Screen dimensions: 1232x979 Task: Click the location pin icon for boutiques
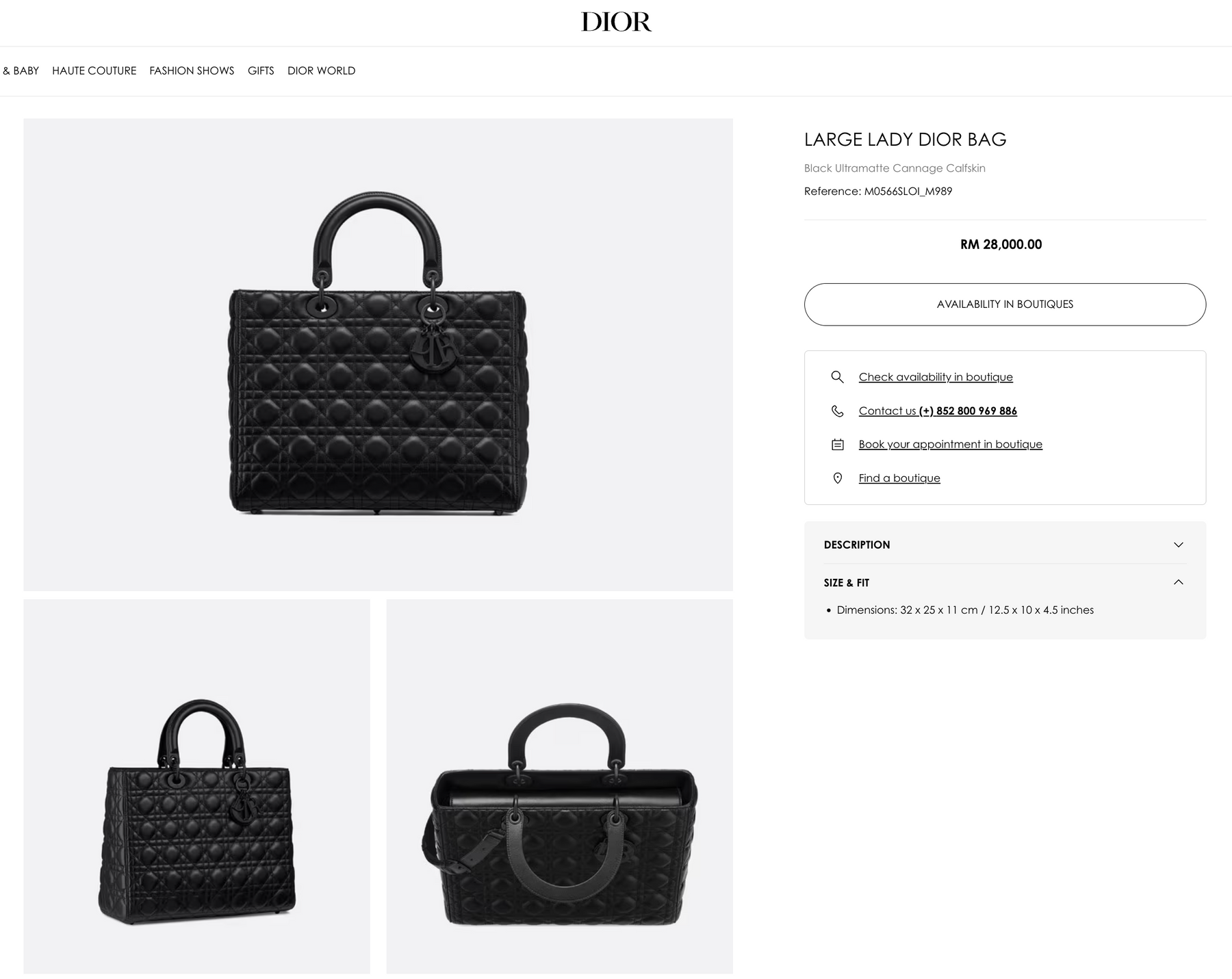point(837,478)
